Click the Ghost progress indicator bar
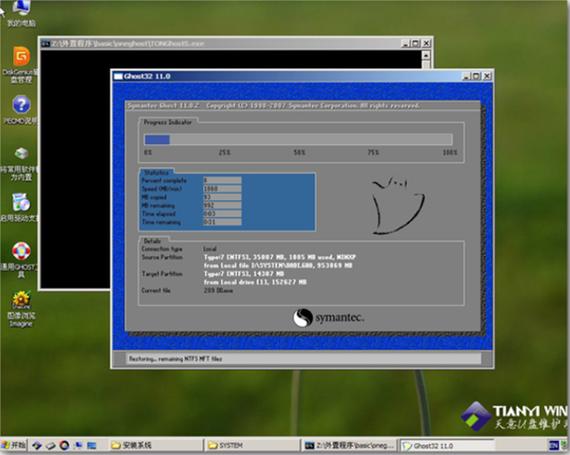 tap(298, 140)
